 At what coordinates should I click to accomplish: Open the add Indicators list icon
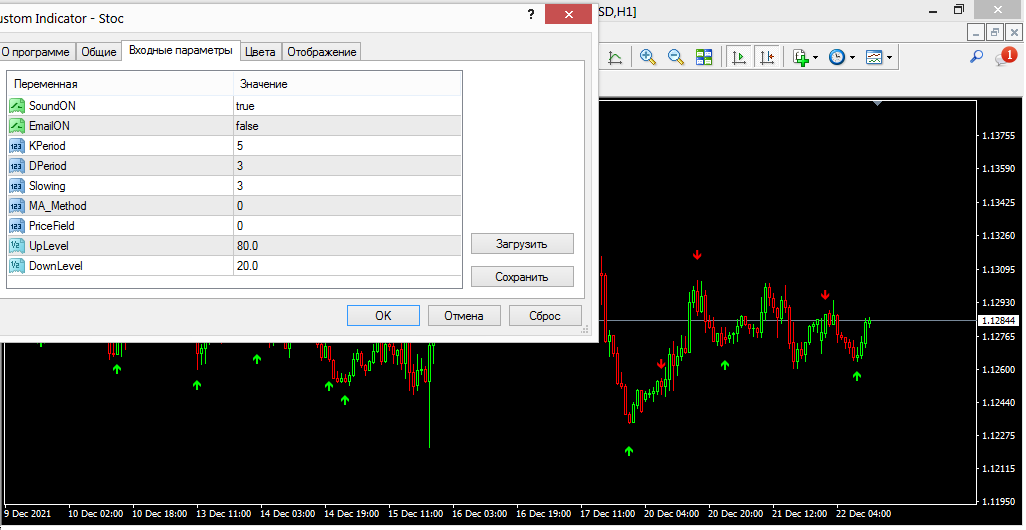click(x=801, y=58)
